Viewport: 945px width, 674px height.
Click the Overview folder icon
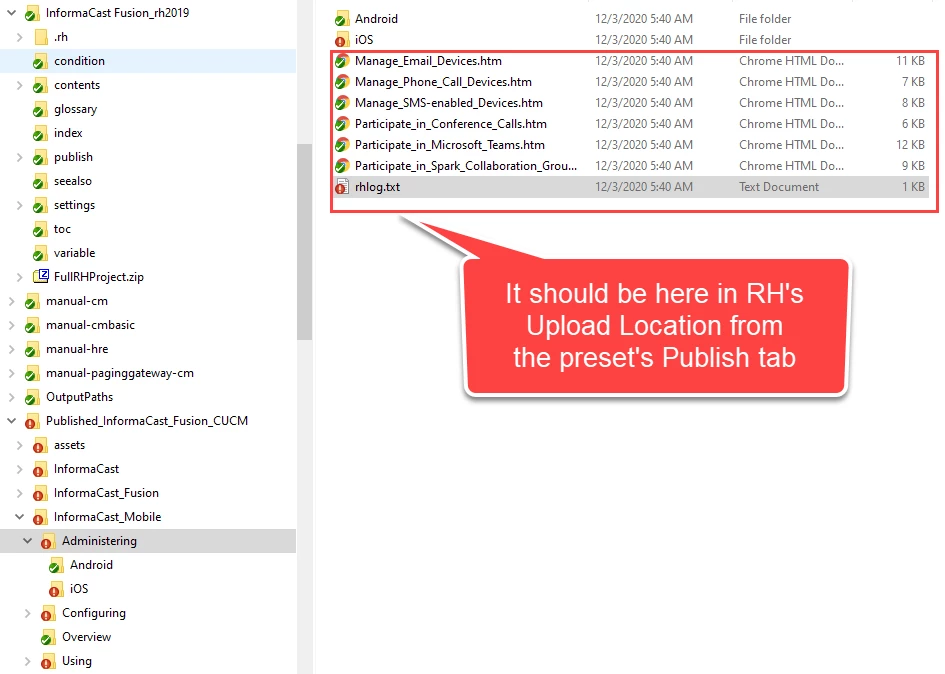tap(48, 637)
